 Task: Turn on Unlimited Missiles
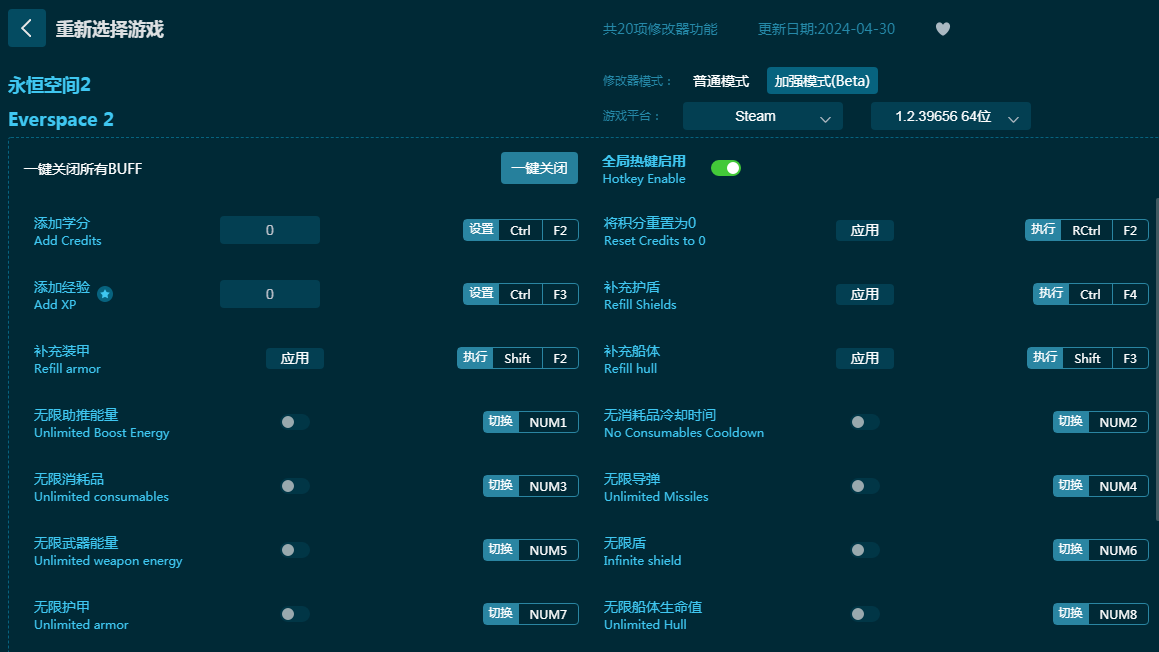tap(864, 486)
